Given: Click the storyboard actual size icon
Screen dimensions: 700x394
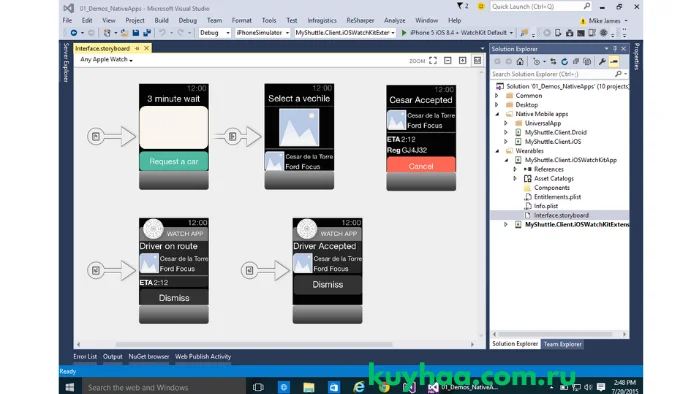Looking at the screenshot, I should 477,60.
